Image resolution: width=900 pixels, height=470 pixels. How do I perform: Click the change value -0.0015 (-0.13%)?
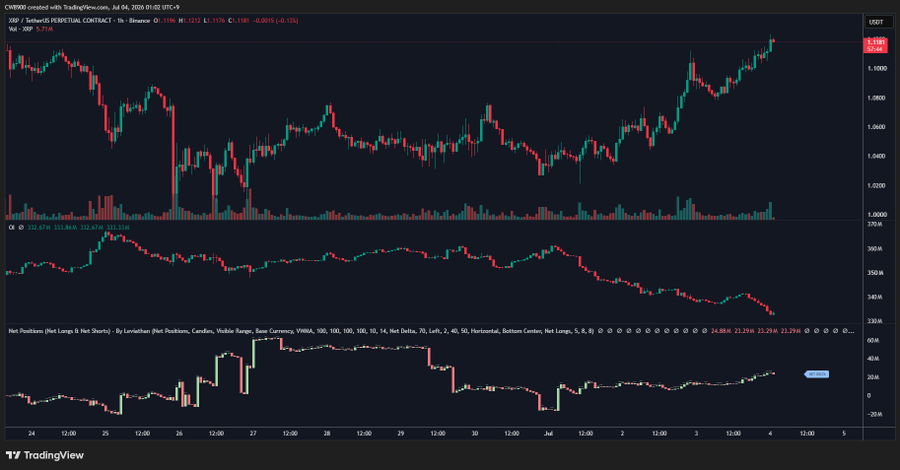tap(276, 21)
